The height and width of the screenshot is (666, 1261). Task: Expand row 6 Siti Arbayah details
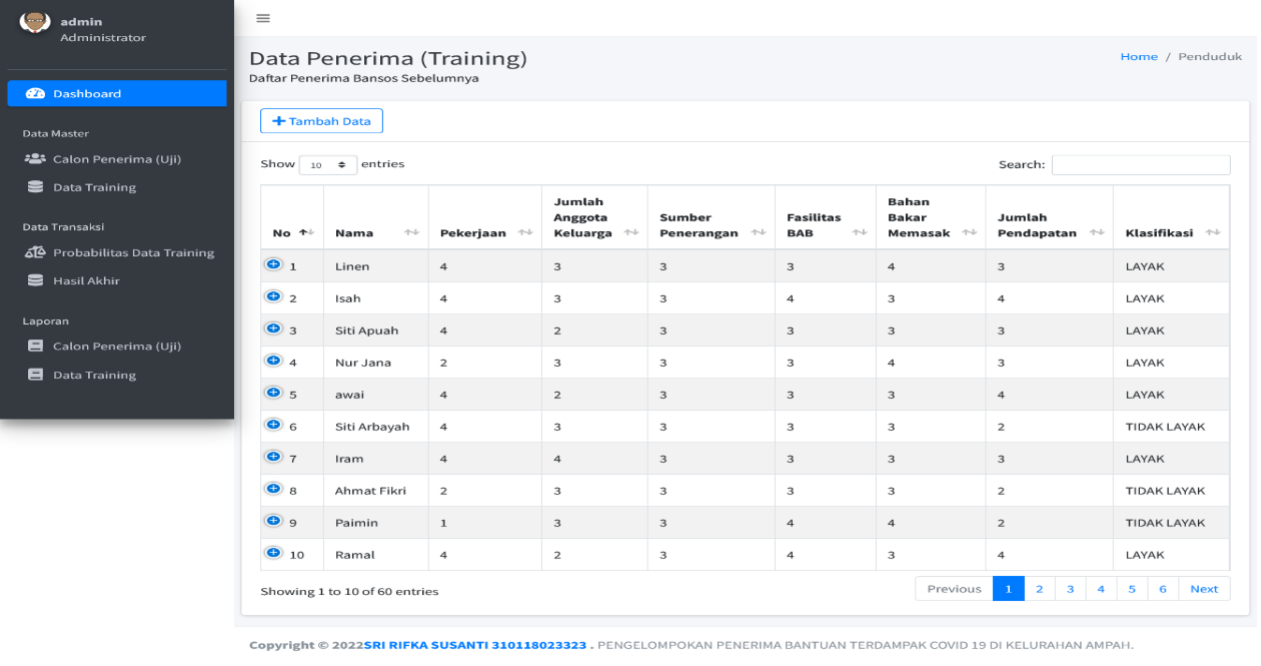tap(273, 424)
